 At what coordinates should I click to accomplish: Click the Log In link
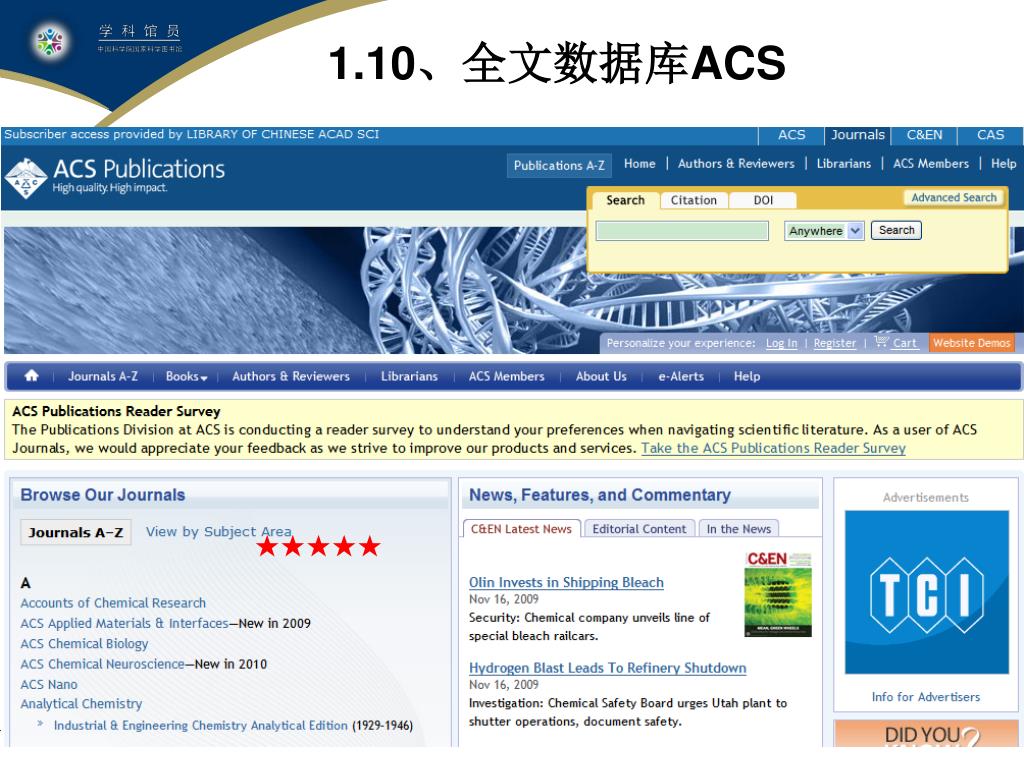781,343
